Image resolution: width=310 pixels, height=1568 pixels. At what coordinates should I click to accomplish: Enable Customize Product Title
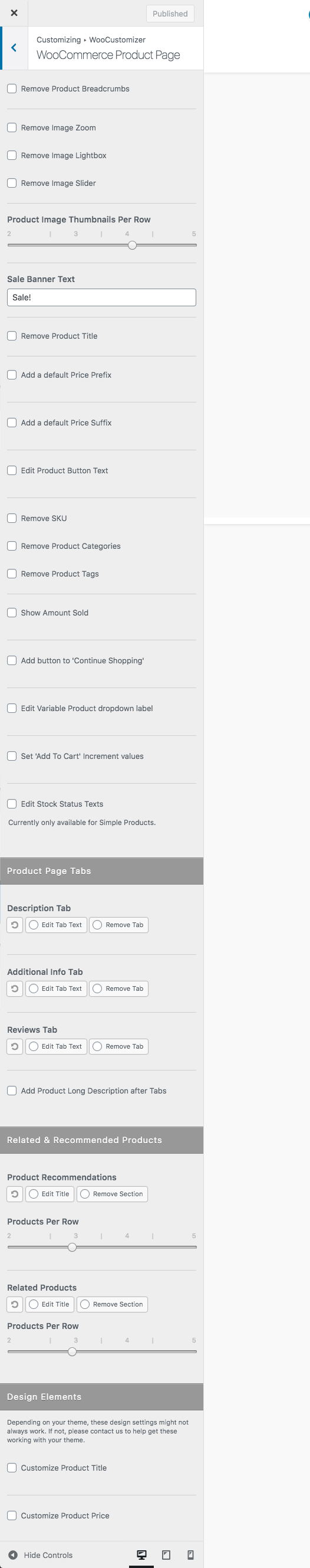click(12, 1468)
